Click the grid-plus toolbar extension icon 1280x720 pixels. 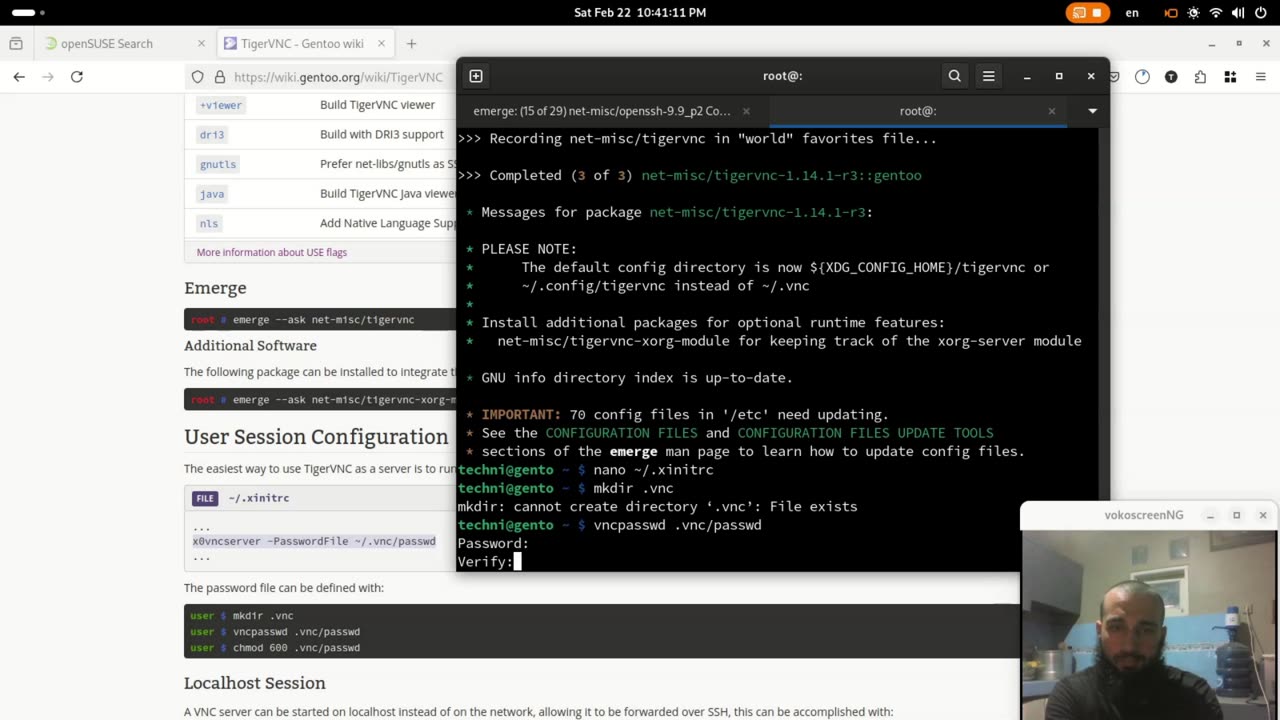coord(1231,77)
